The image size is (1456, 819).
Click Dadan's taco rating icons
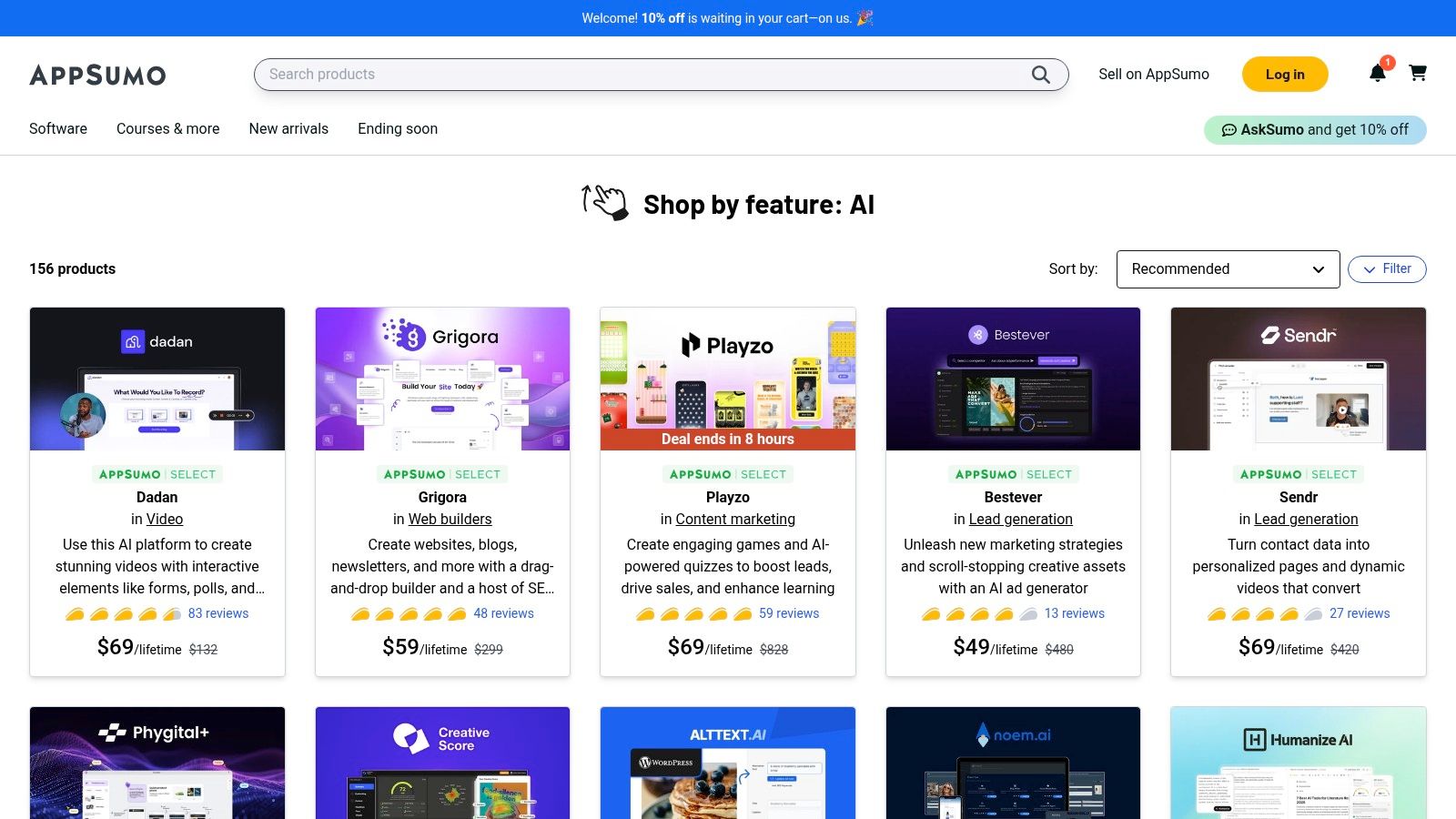(x=124, y=614)
